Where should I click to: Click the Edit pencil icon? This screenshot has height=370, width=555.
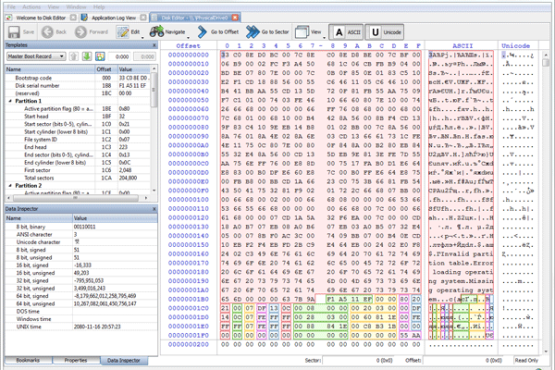(x=122, y=32)
